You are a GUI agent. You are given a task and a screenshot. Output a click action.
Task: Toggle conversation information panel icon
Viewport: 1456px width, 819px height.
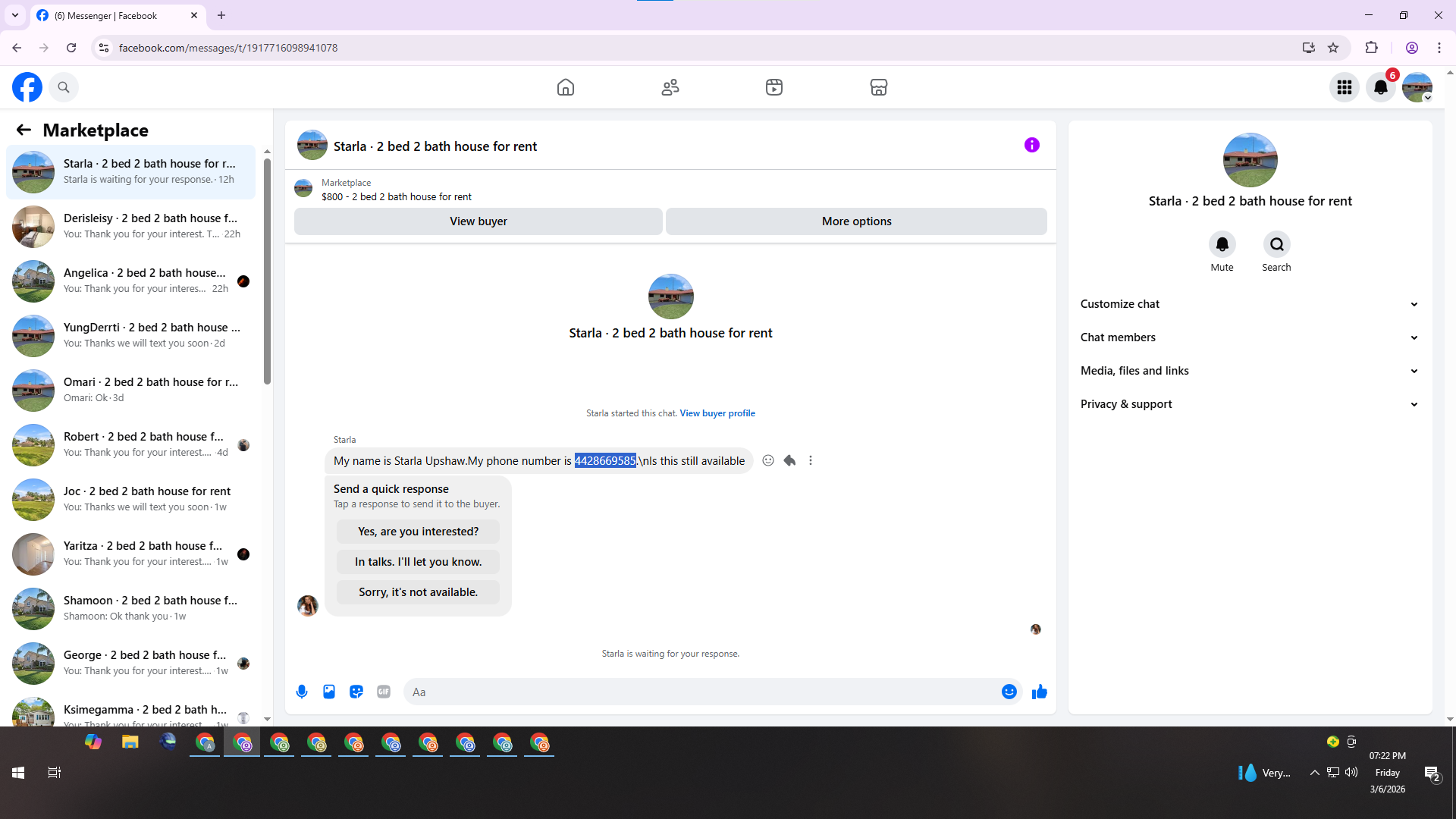pos(1031,145)
